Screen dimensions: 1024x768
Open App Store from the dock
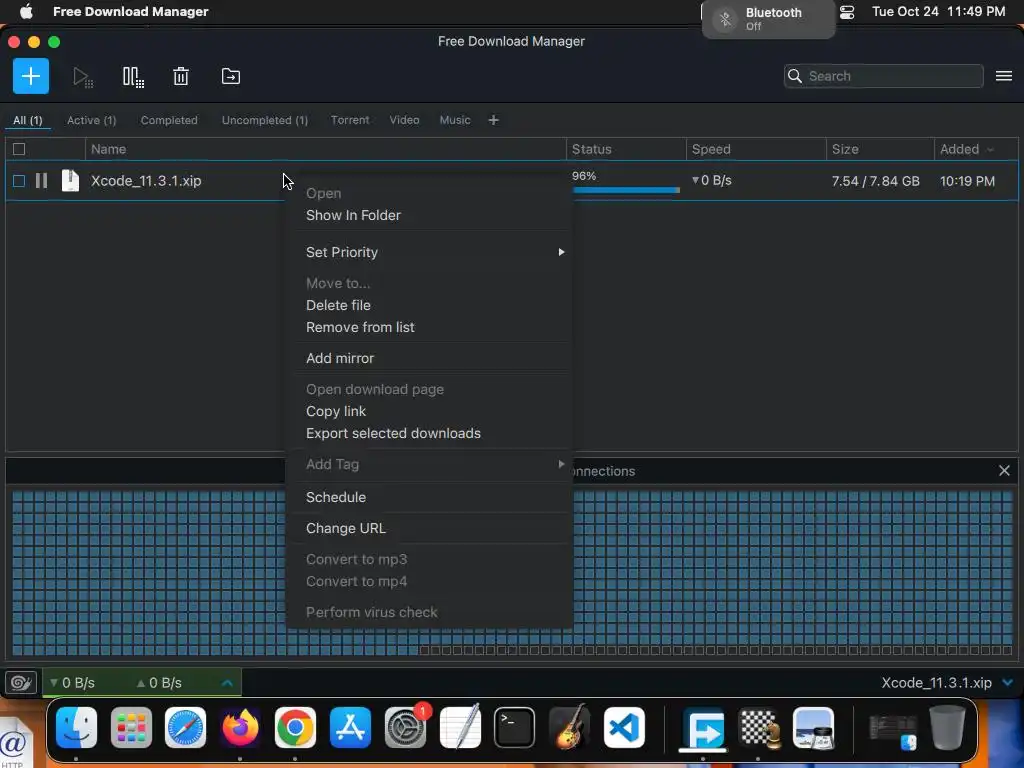350,728
